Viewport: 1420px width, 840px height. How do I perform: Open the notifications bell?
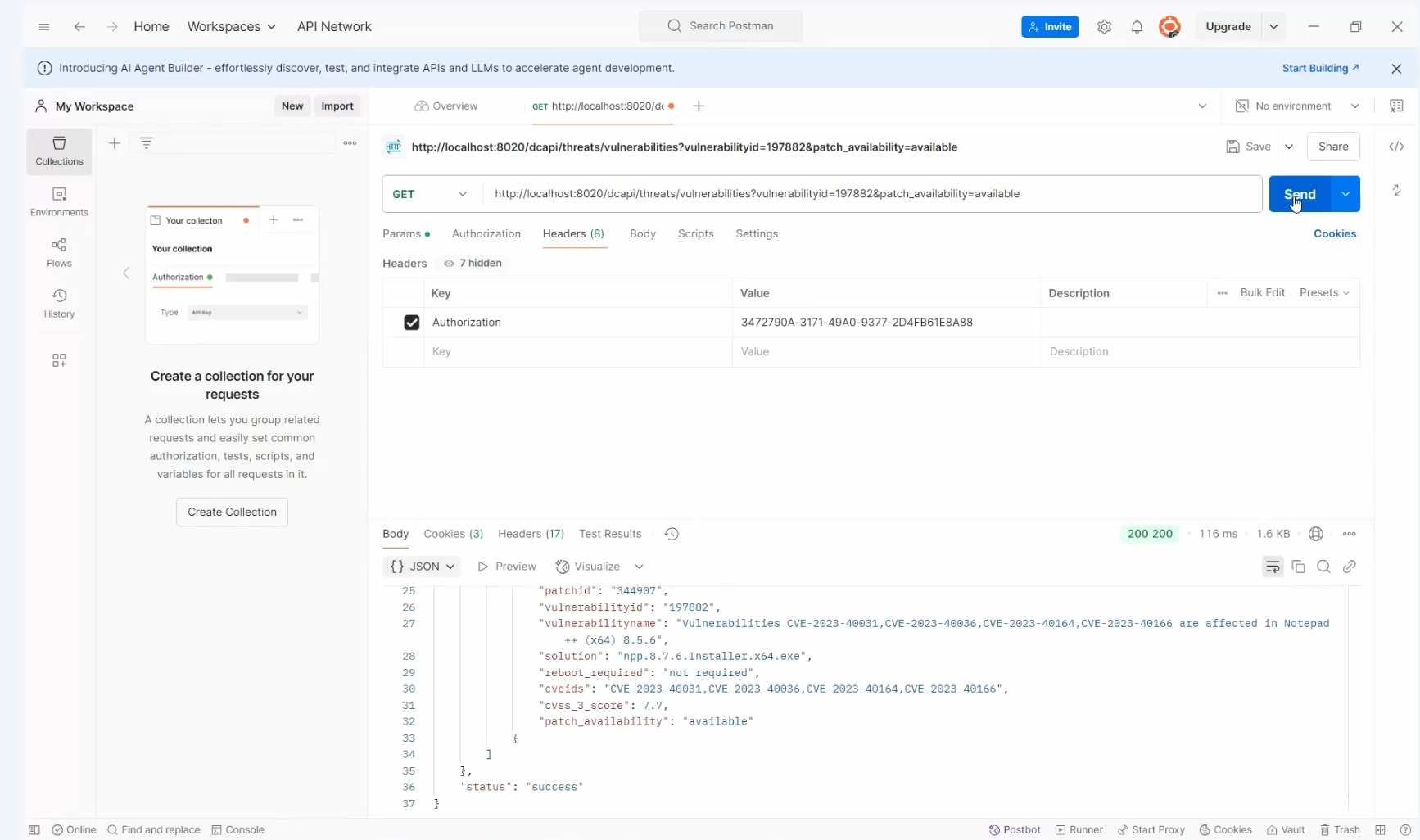coord(1137,26)
